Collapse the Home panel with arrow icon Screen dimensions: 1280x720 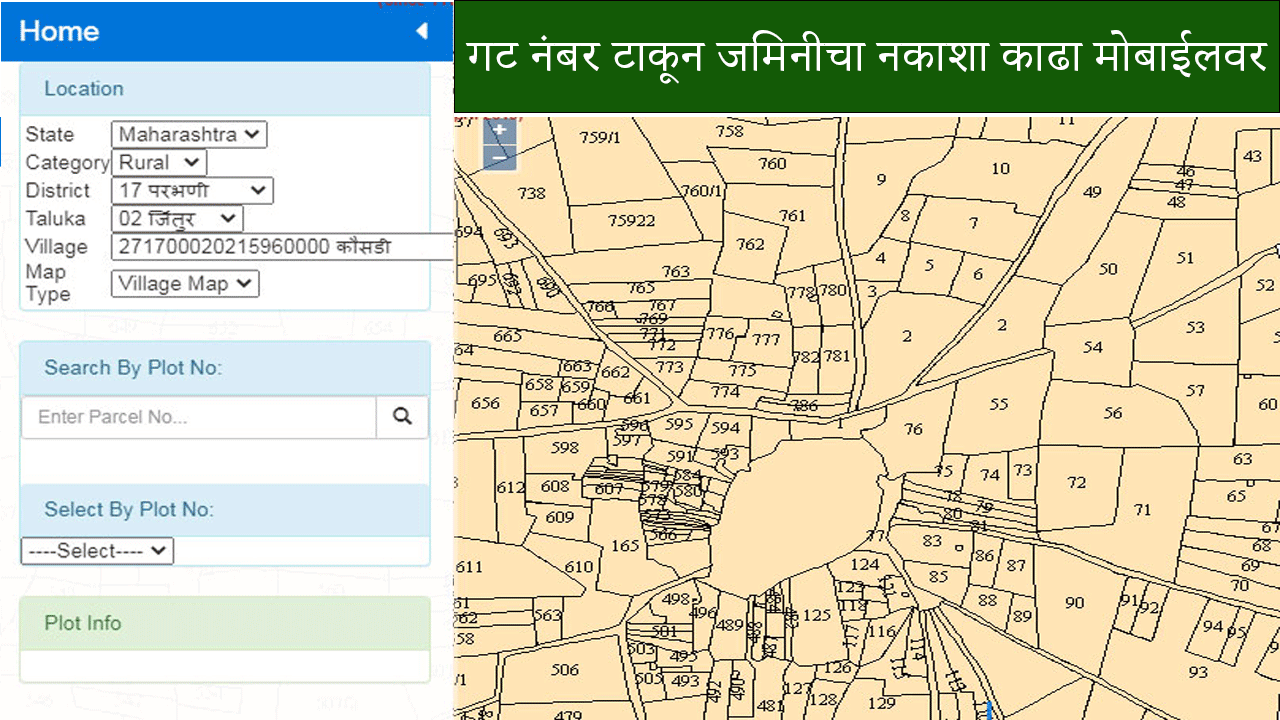[421, 31]
